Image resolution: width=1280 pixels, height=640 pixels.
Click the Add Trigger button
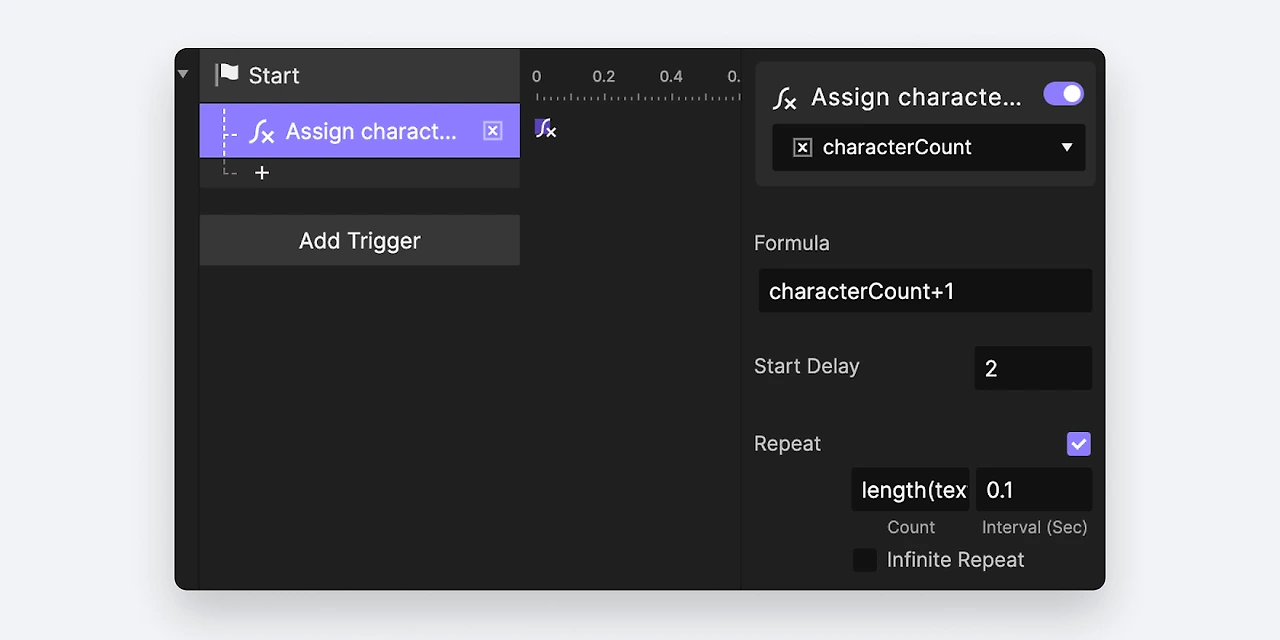(360, 241)
